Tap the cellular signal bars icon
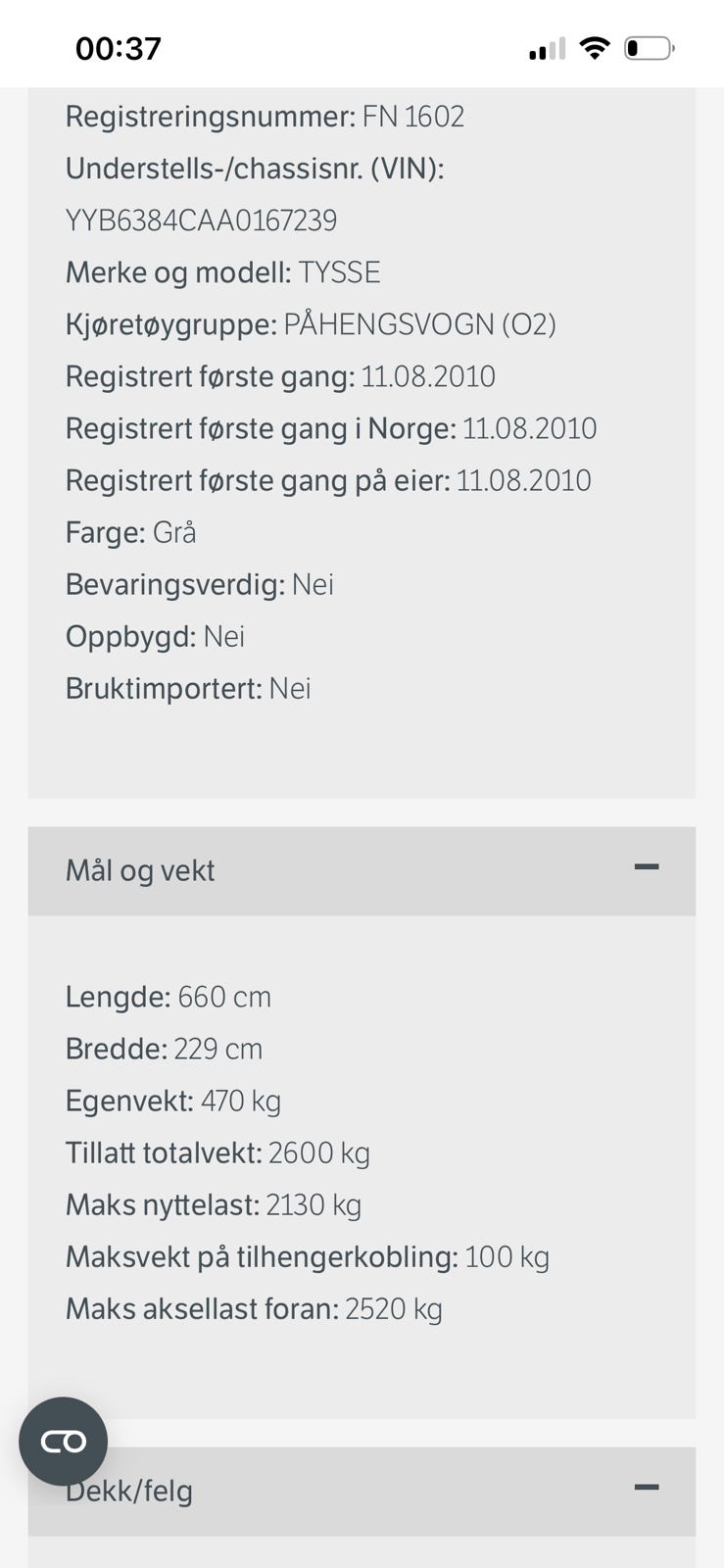Viewport: 724px width, 1568px height. point(547,49)
